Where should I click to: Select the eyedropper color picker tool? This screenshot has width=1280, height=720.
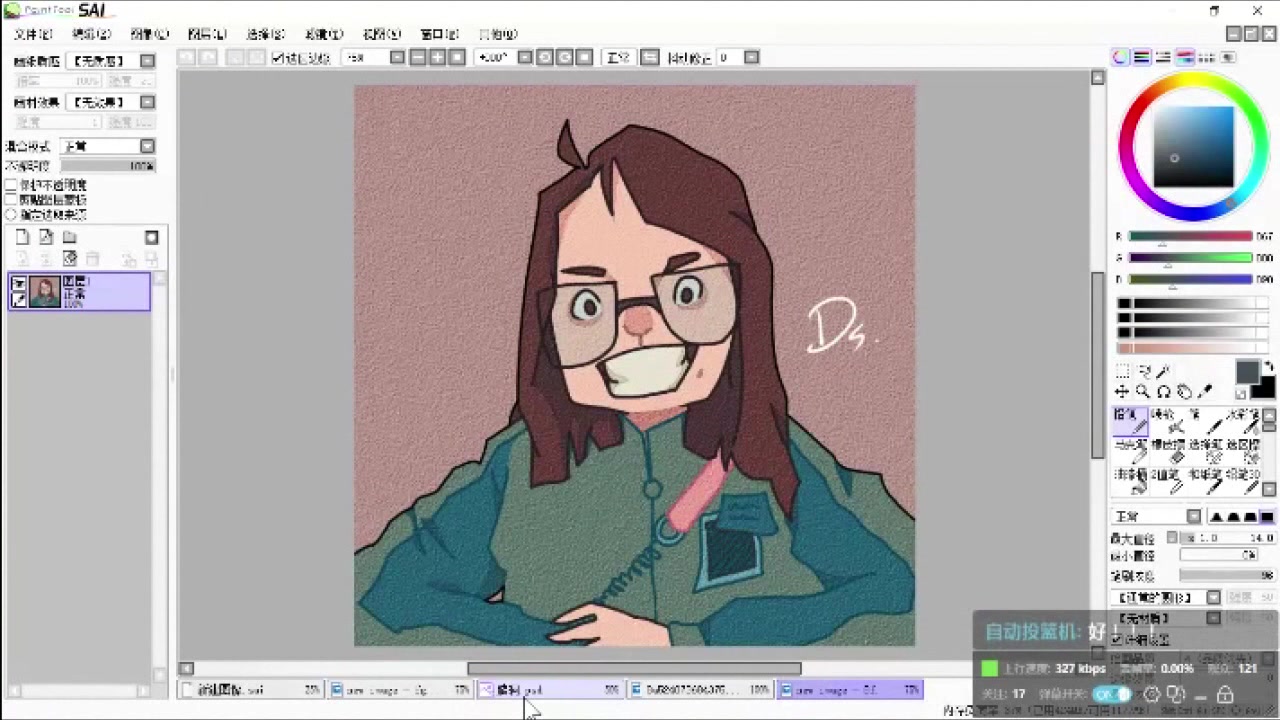pyautogui.click(x=1206, y=391)
